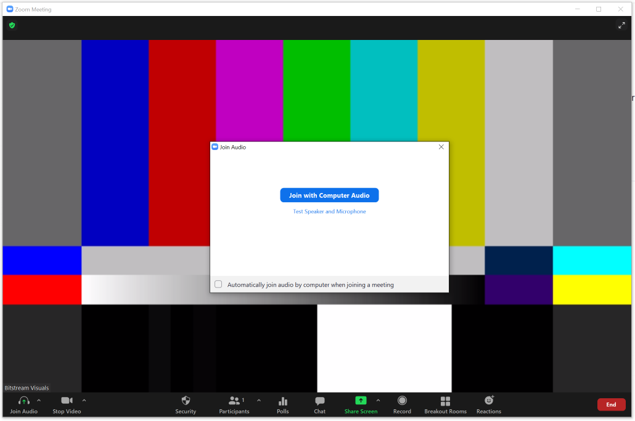This screenshot has width=635, height=421.
Task: Expand video options arrow beside Stop Video
Action: (84, 400)
